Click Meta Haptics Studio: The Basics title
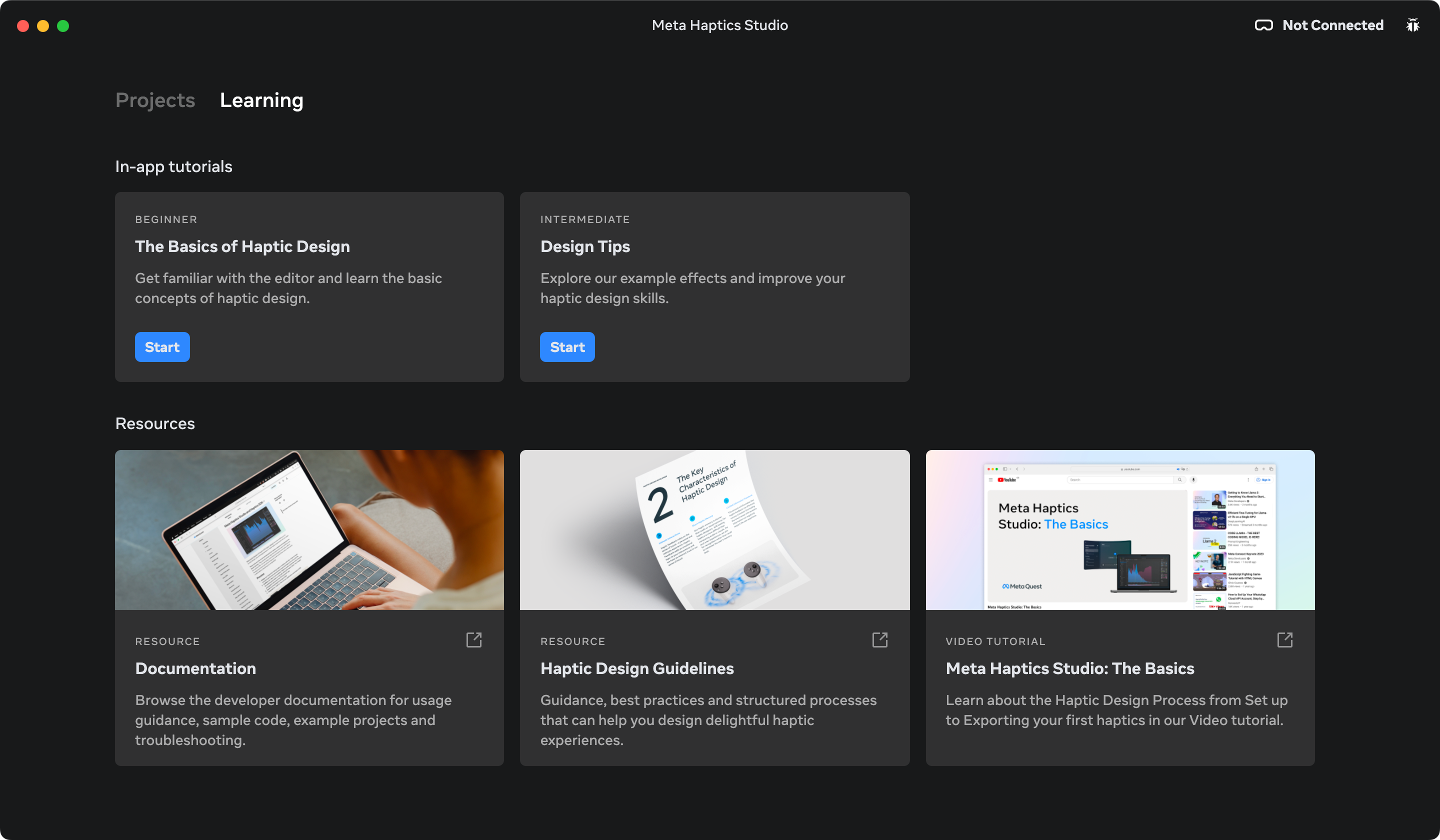This screenshot has width=1440, height=840. (1069, 668)
